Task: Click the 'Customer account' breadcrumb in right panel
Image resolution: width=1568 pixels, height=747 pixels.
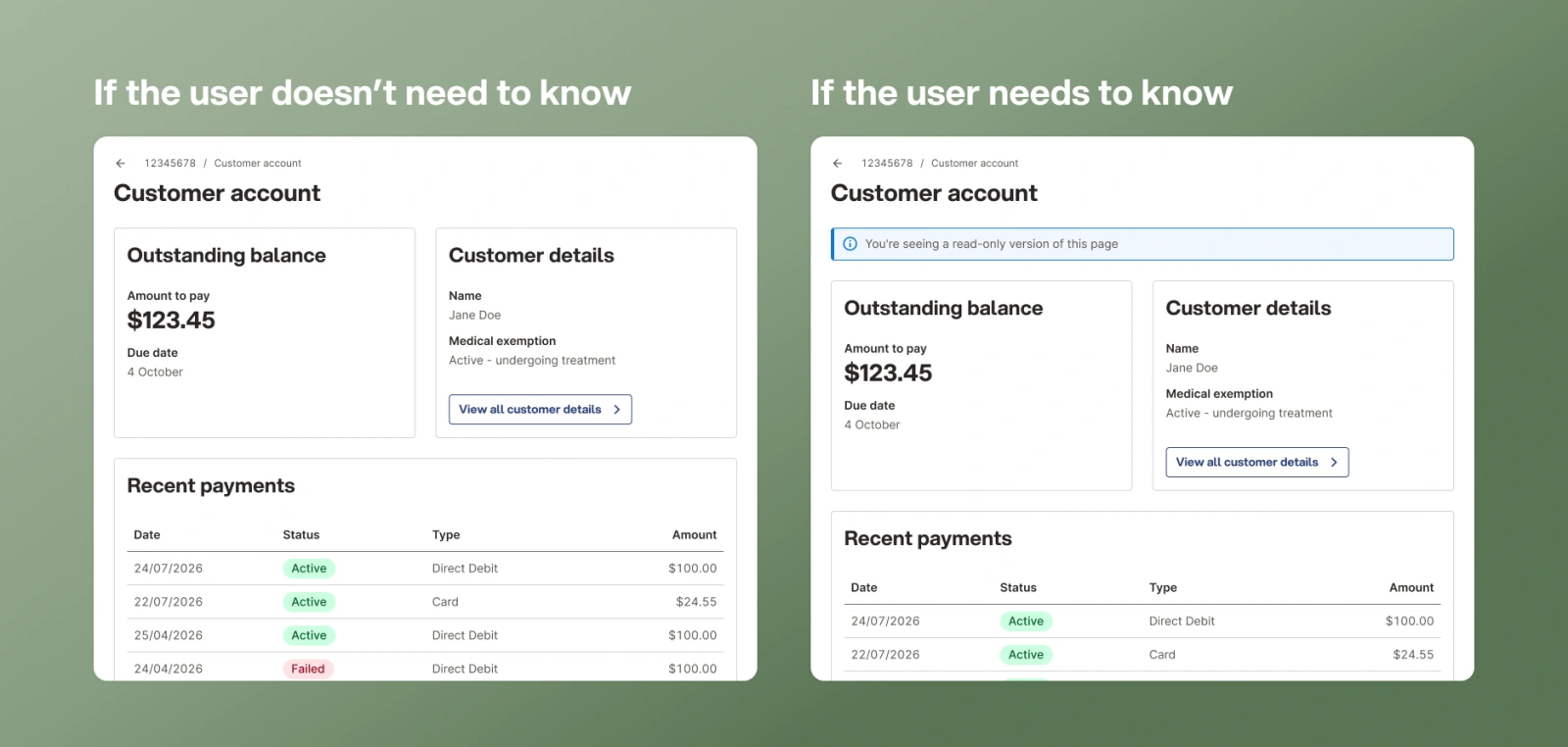Action: (975, 164)
